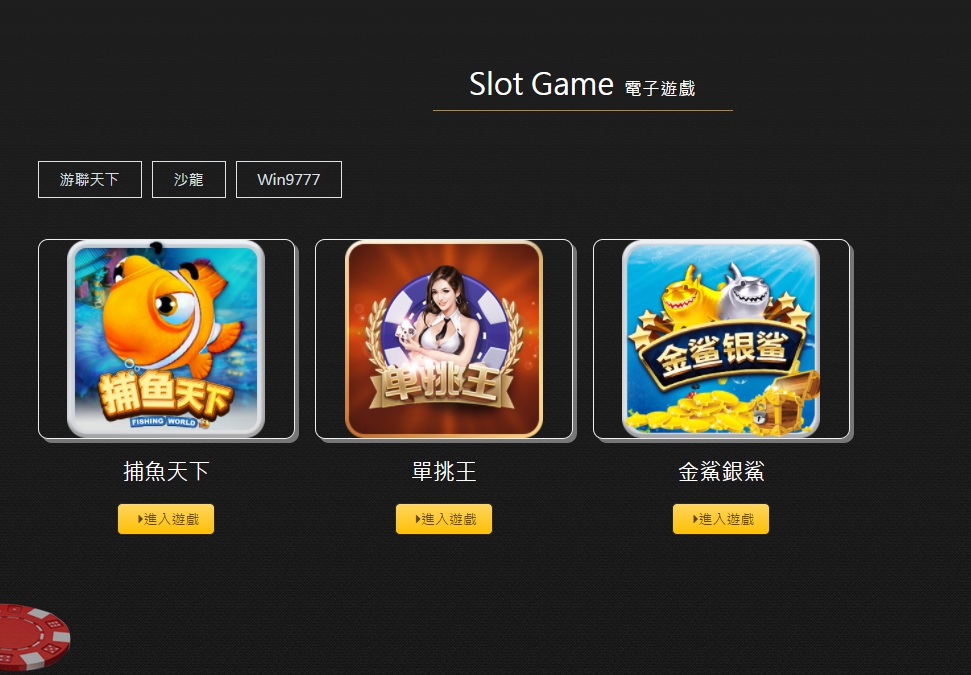Click the play arrow on 單挑王 enter button
The width and height of the screenshot is (971, 675).
418,519
